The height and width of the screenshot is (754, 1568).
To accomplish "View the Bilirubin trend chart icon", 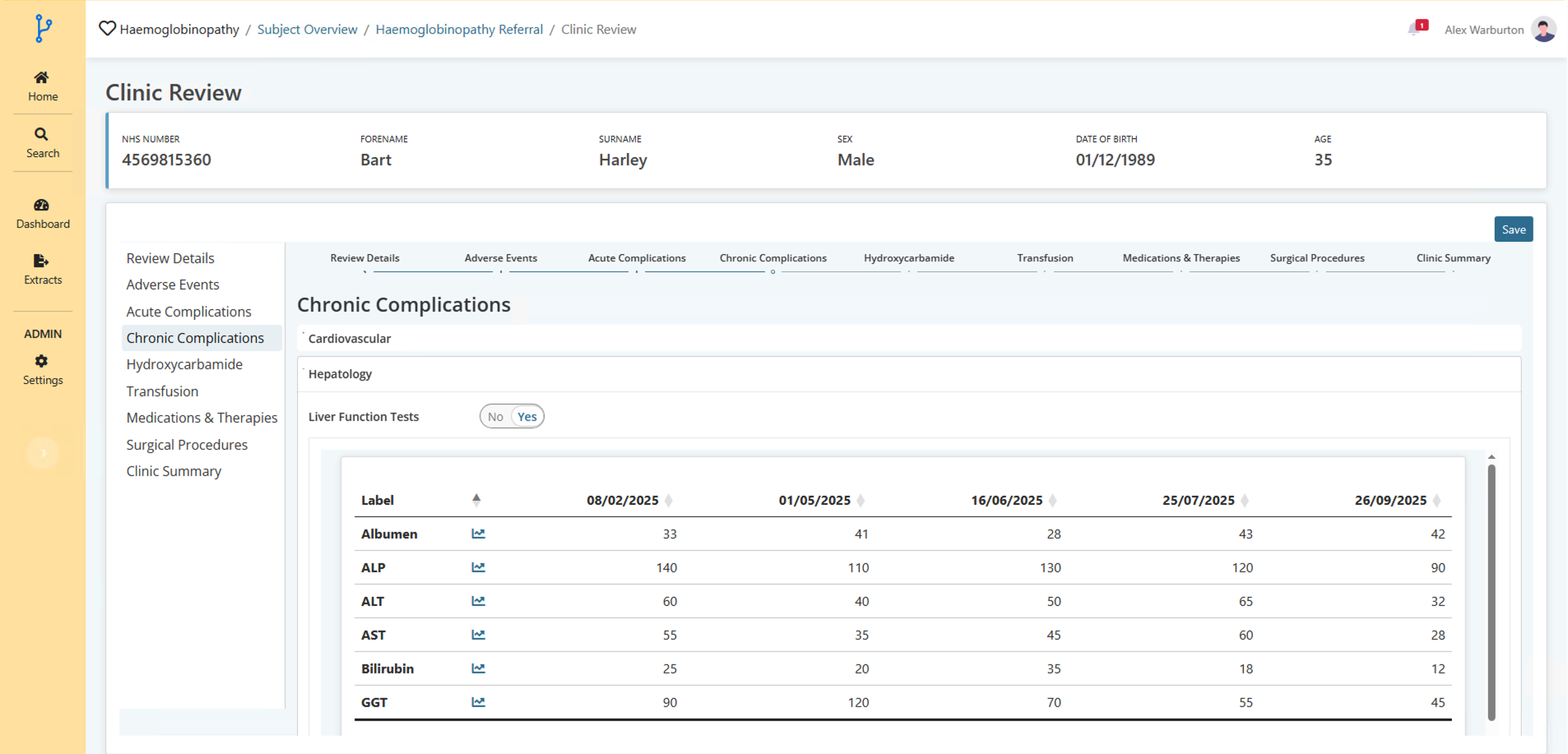I will (x=478, y=668).
